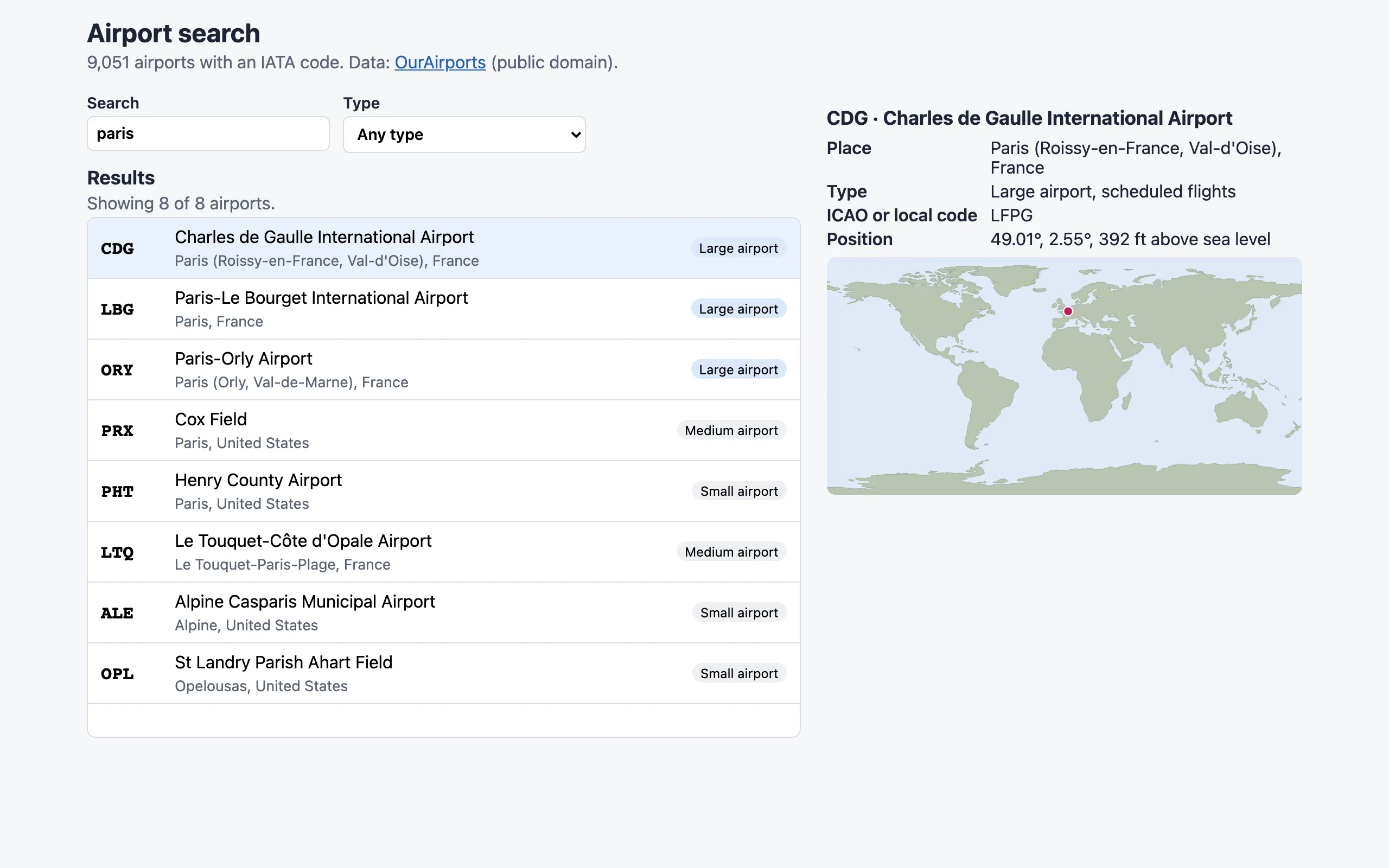
Task: Click the position value '49.01°, 2.55°'
Action: click(x=1042, y=239)
